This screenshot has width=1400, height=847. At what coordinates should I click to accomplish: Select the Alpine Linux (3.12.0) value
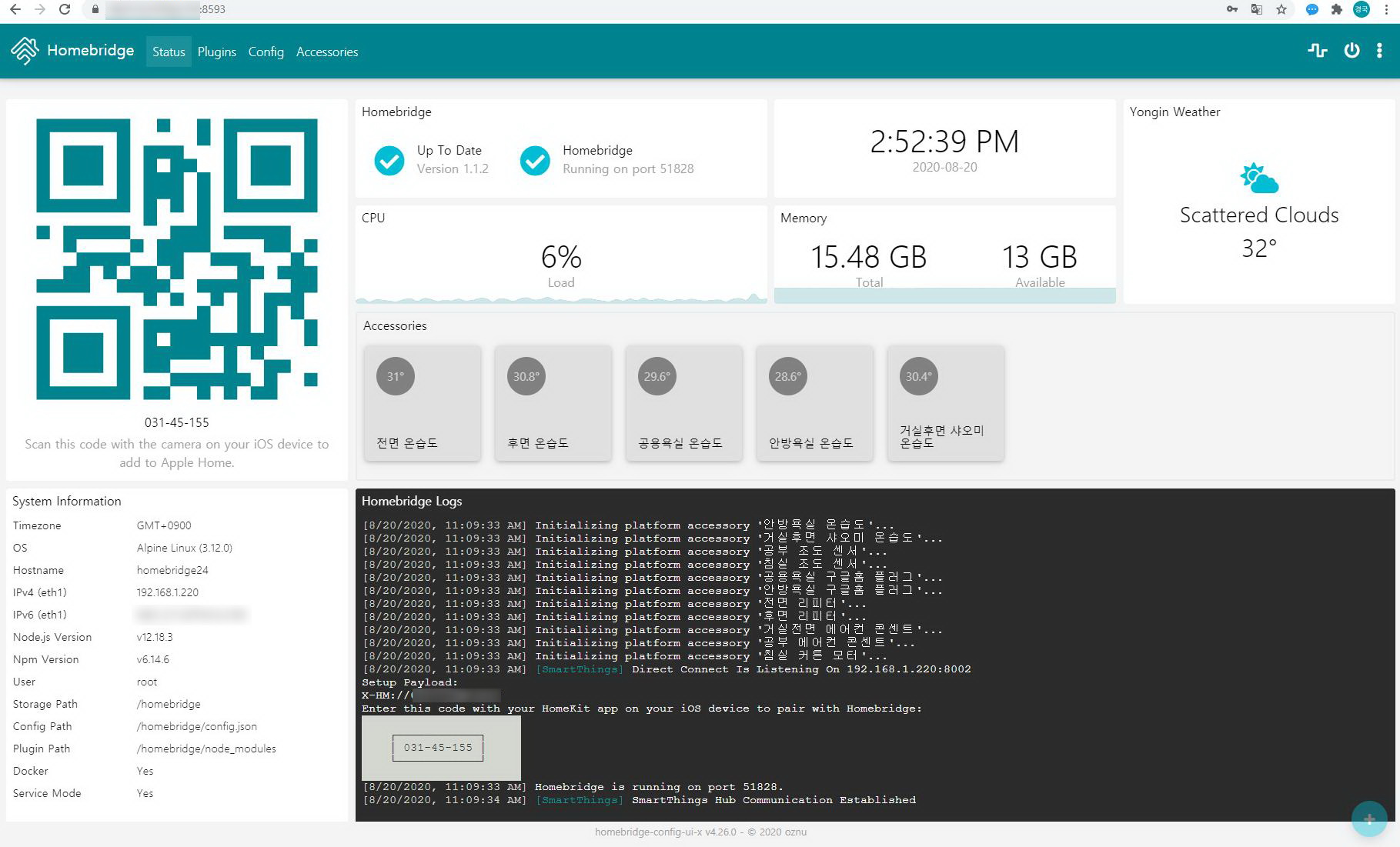(185, 548)
